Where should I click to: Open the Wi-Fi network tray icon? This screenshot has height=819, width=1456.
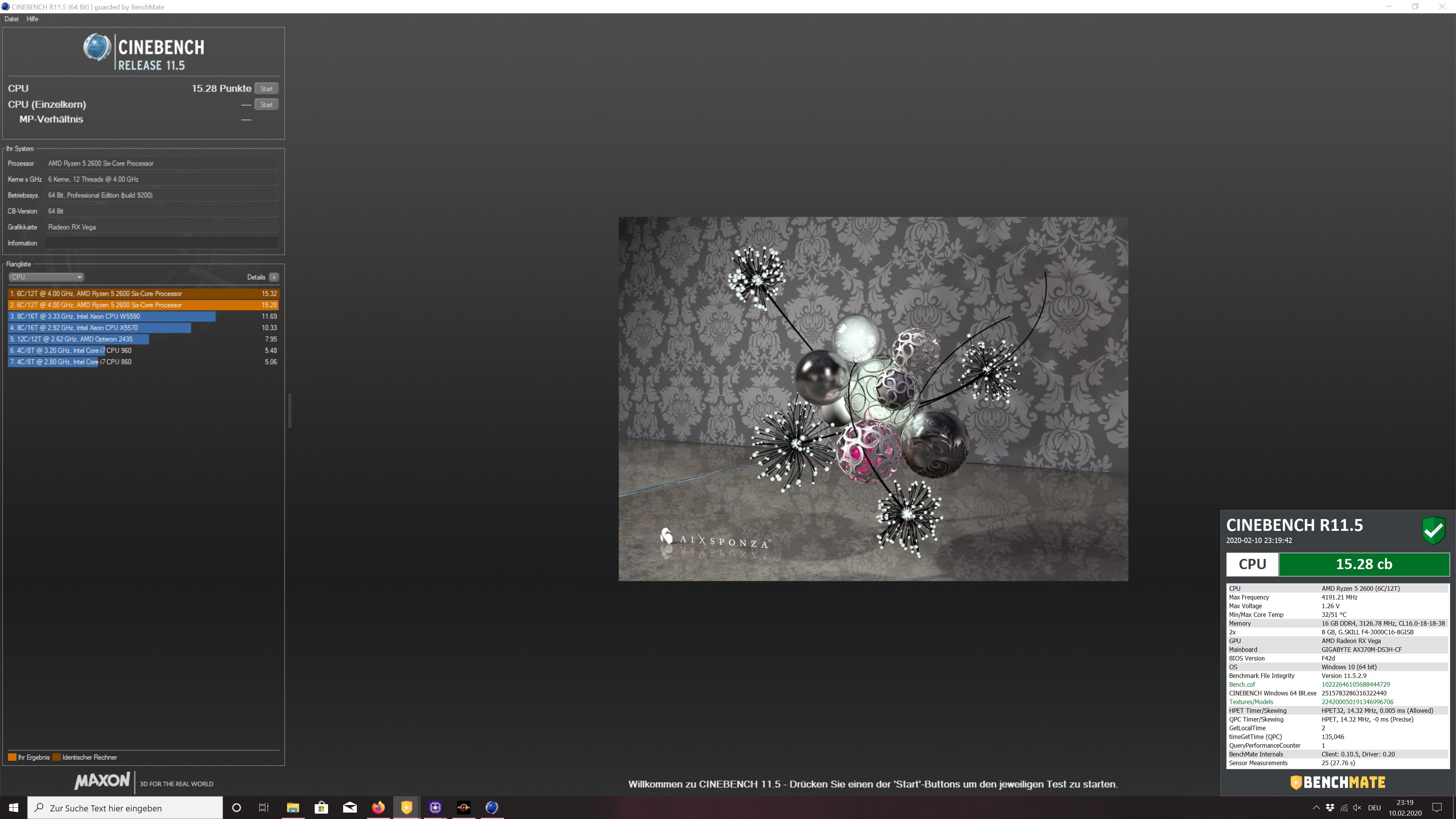[x=1344, y=808]
